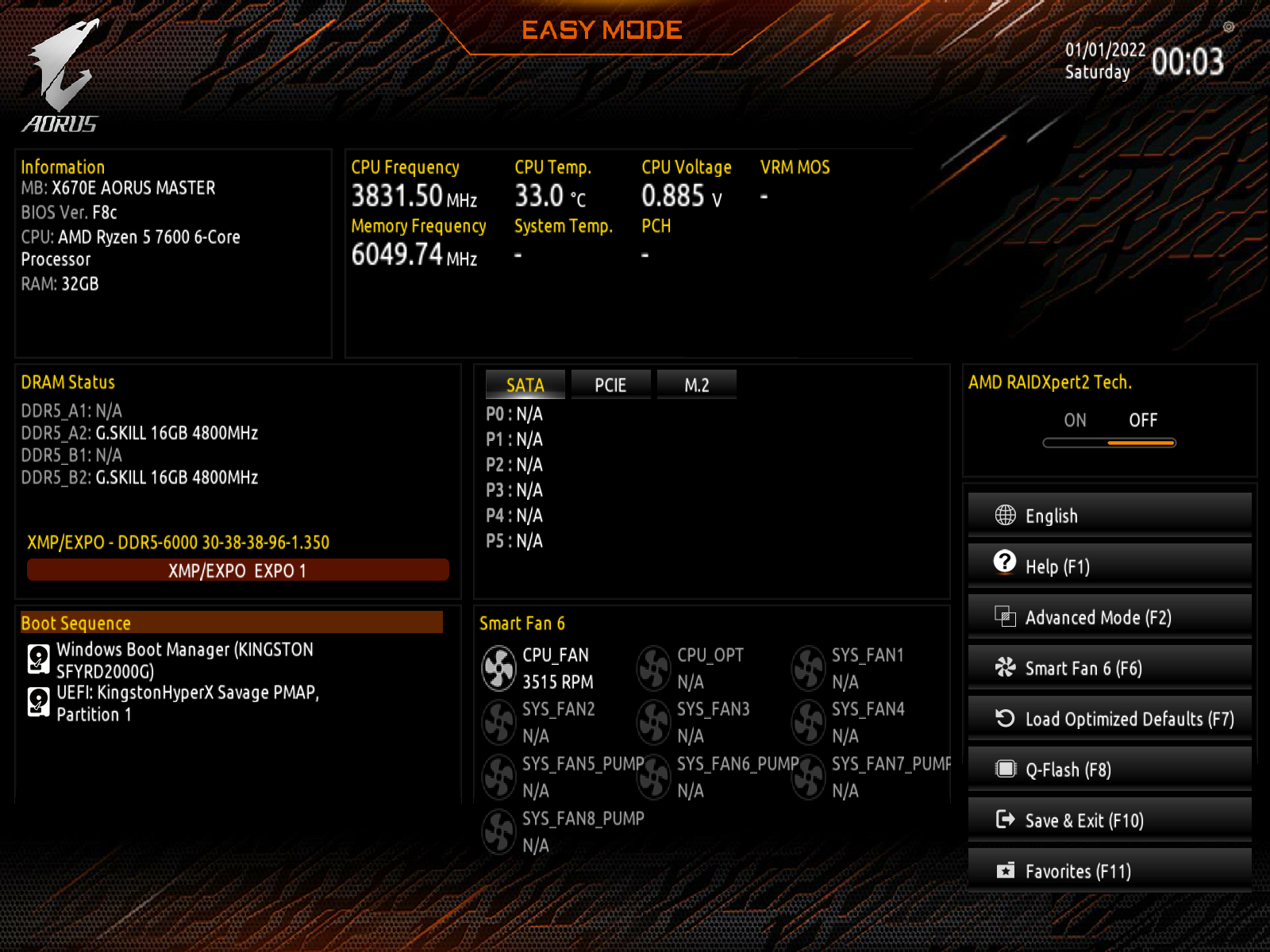
Task: Click the MB: X670E AORUS MASTER line
Action: point(118,188)
